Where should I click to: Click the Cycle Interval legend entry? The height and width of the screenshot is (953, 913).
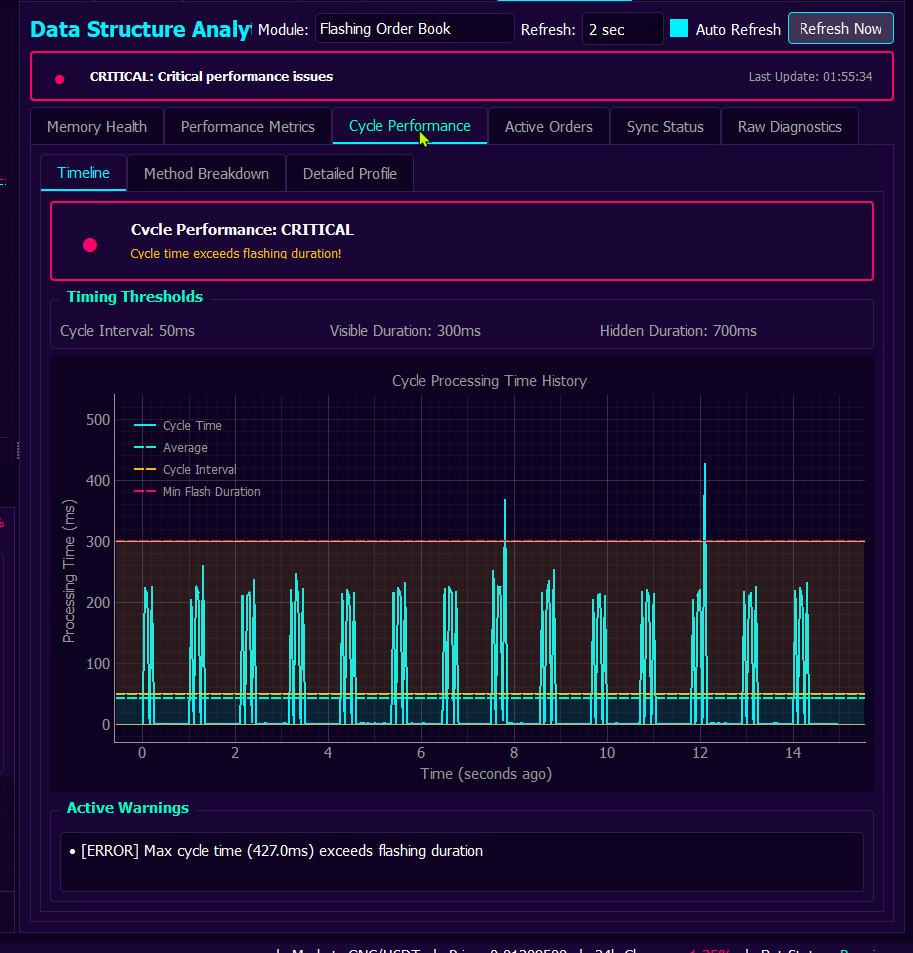(x=199, y=470)
